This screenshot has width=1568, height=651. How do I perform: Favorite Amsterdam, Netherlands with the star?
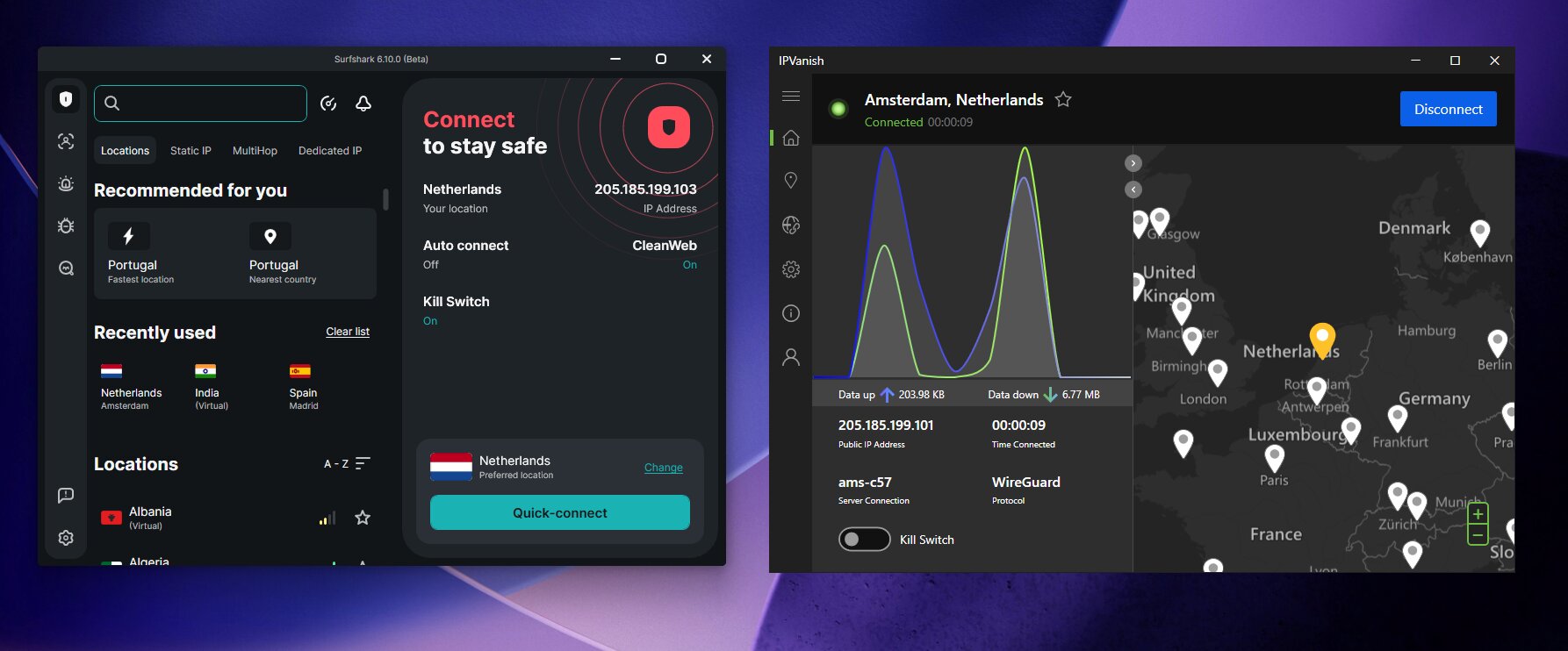(x=1063, y=99)
